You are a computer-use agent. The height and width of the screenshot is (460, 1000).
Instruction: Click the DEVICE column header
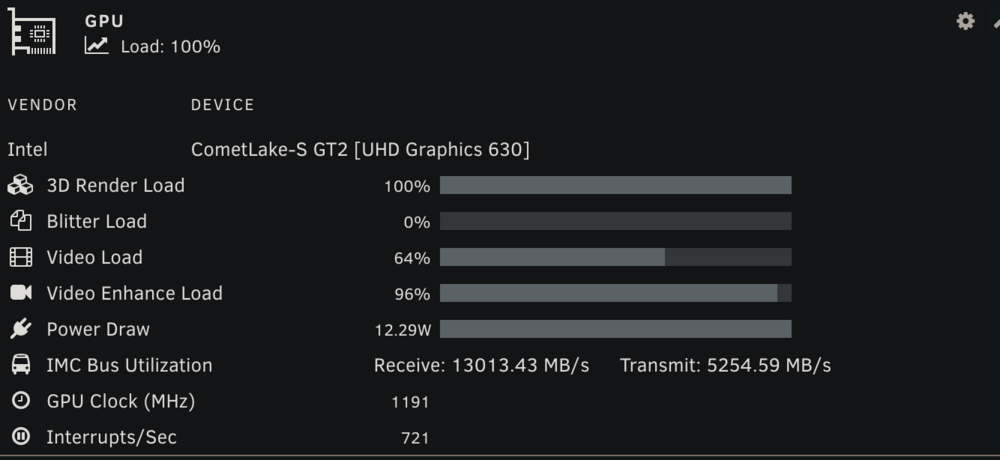pyautogui.click(x=223, y=105)
